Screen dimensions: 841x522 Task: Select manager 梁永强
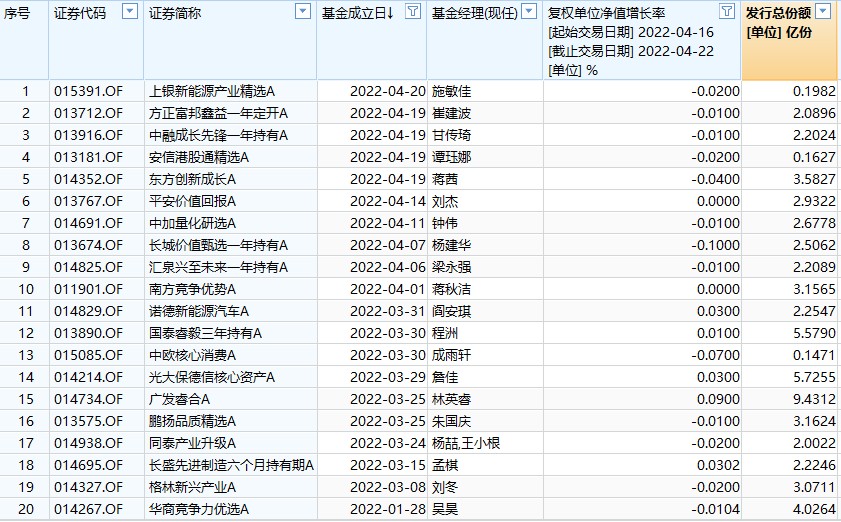pyautogui.click(x=452, y=267)
